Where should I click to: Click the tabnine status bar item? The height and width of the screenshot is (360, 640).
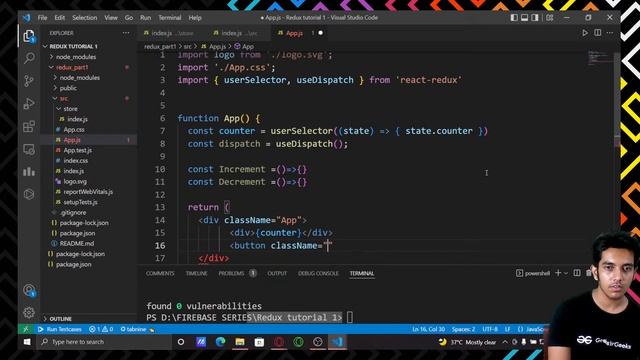pyautogui.click(x=137, y=329)
